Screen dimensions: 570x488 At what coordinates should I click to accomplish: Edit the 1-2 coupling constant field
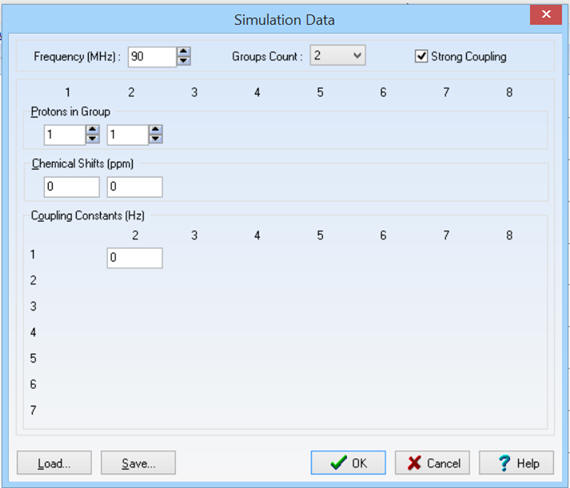[x=135, y=258]
